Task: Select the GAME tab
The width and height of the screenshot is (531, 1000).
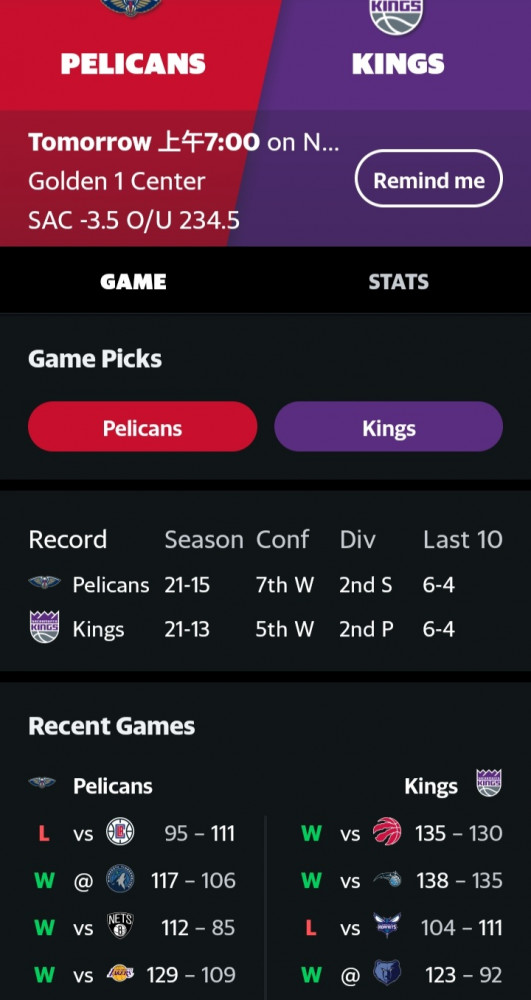Action: click(133, 281)
